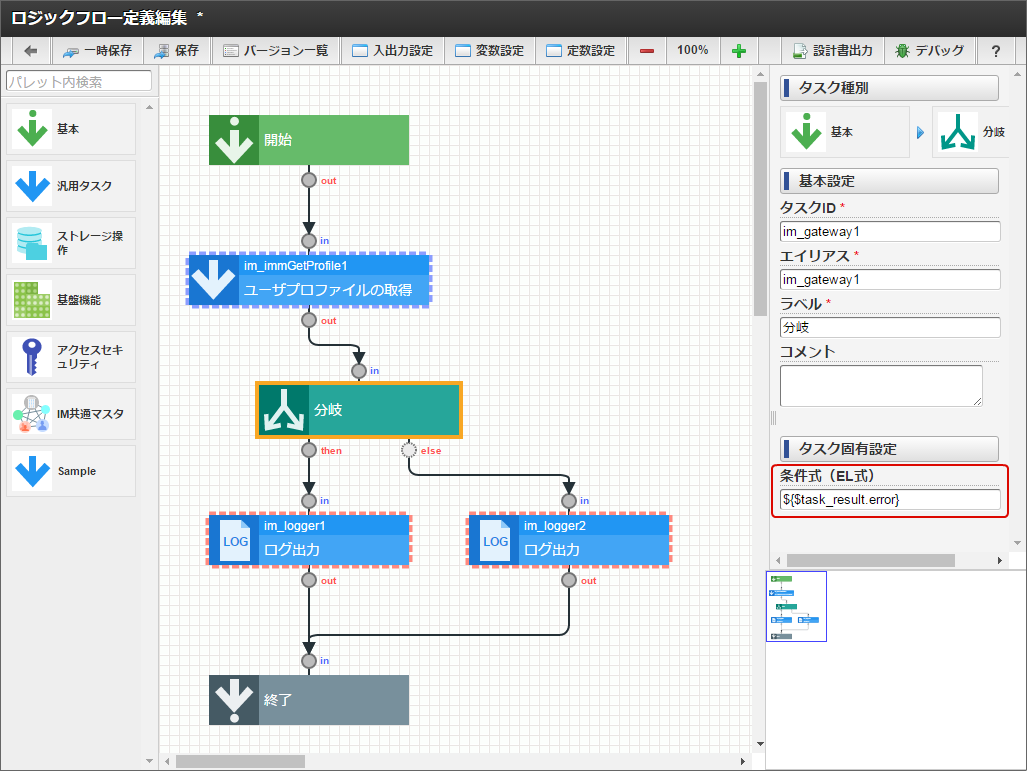Open help question mark button
The image size is (1027, 771).
[x=996, y=50]
